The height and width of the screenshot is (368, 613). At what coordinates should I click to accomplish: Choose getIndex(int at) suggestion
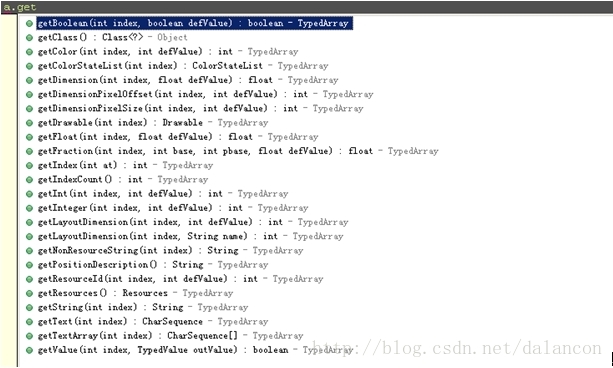coord(125,165)
